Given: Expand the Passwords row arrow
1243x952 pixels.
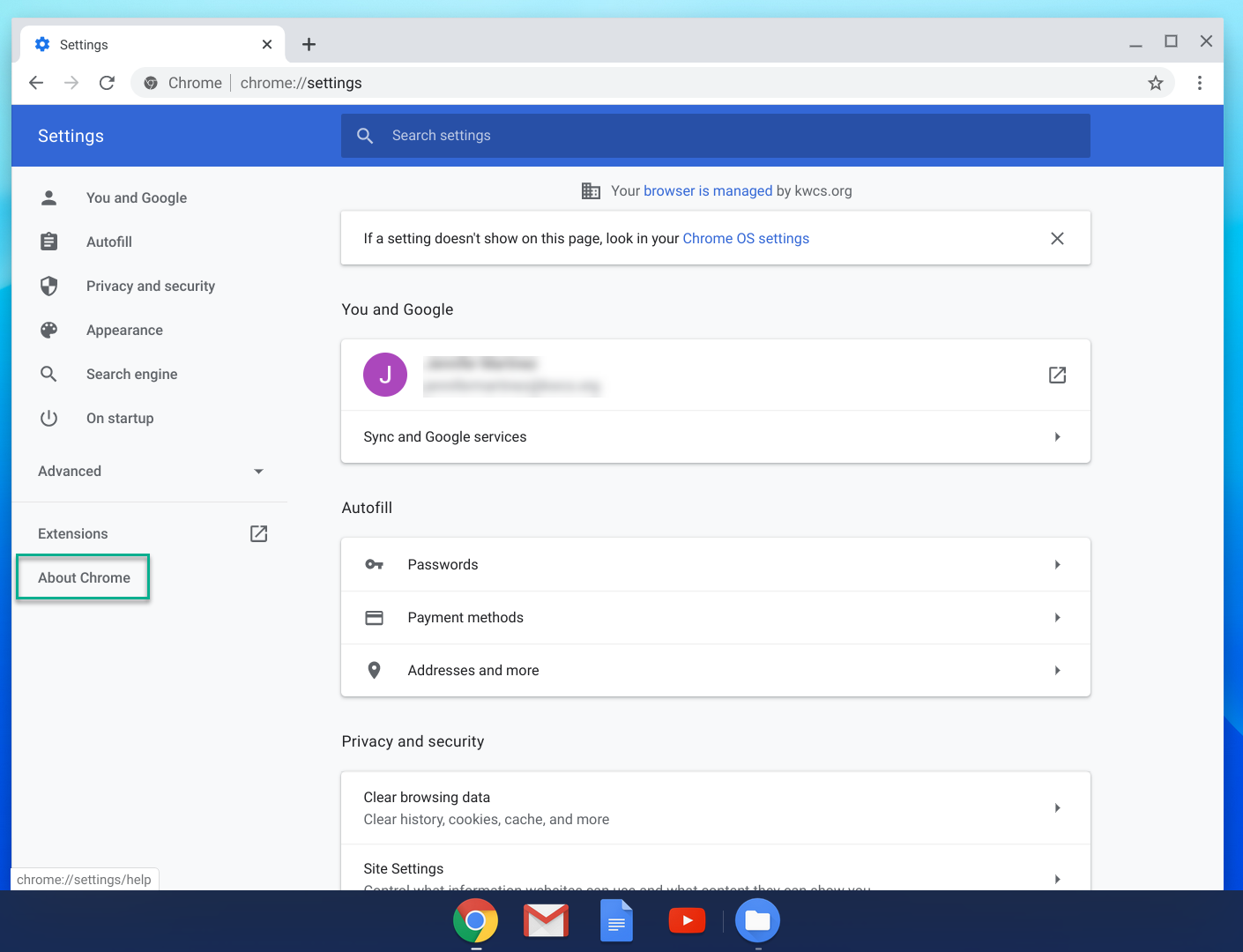Looking at the screenshot, I should point(1057,564).
